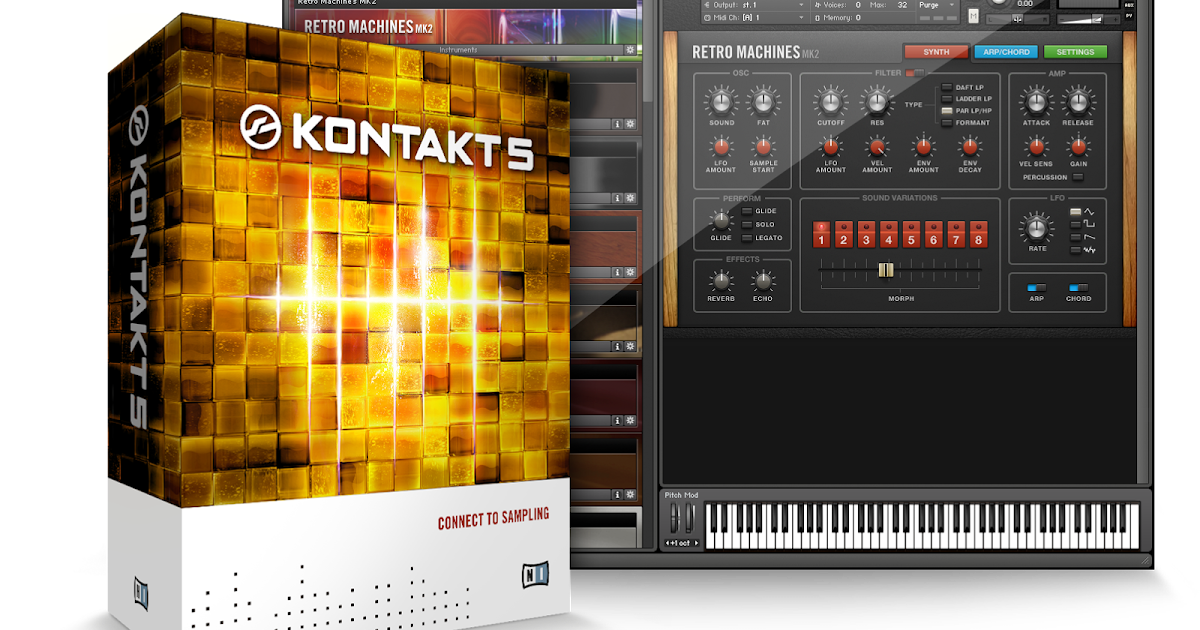Switch to the SYNTH tab

(x=936, y=52)
